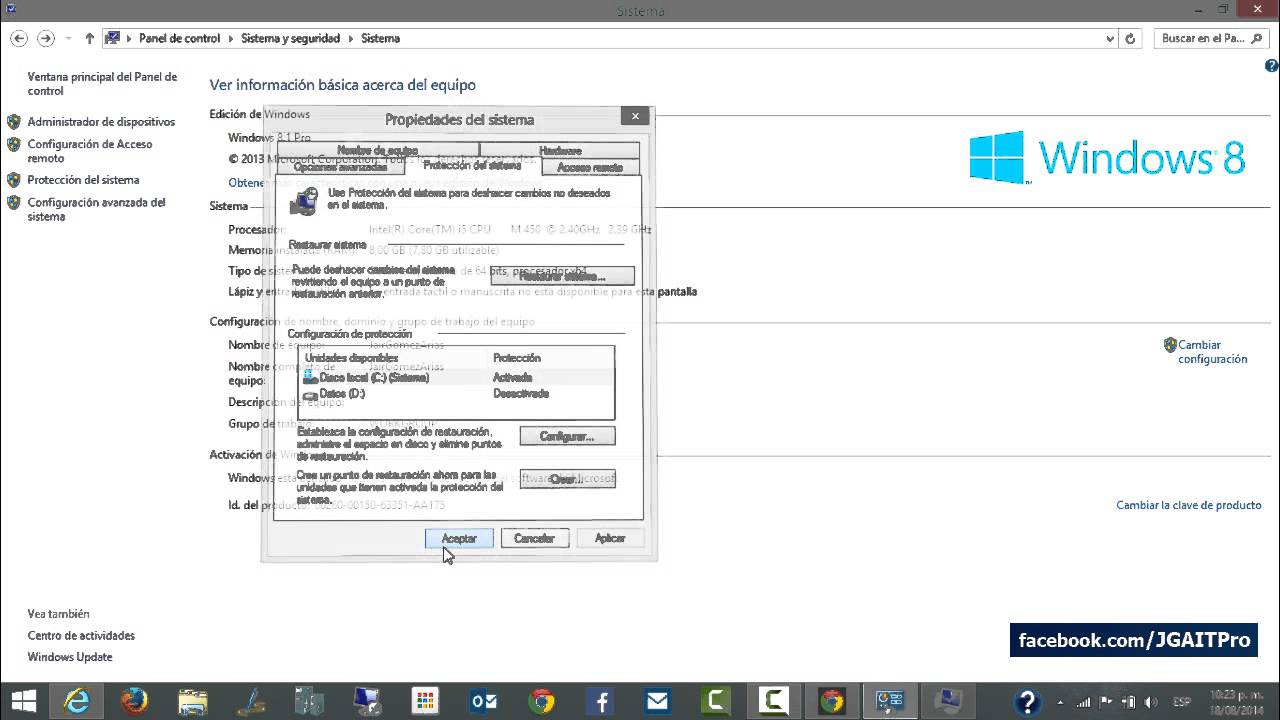
Task: Open Facebook app from the taskbar
Action: (x=601, y=701)
